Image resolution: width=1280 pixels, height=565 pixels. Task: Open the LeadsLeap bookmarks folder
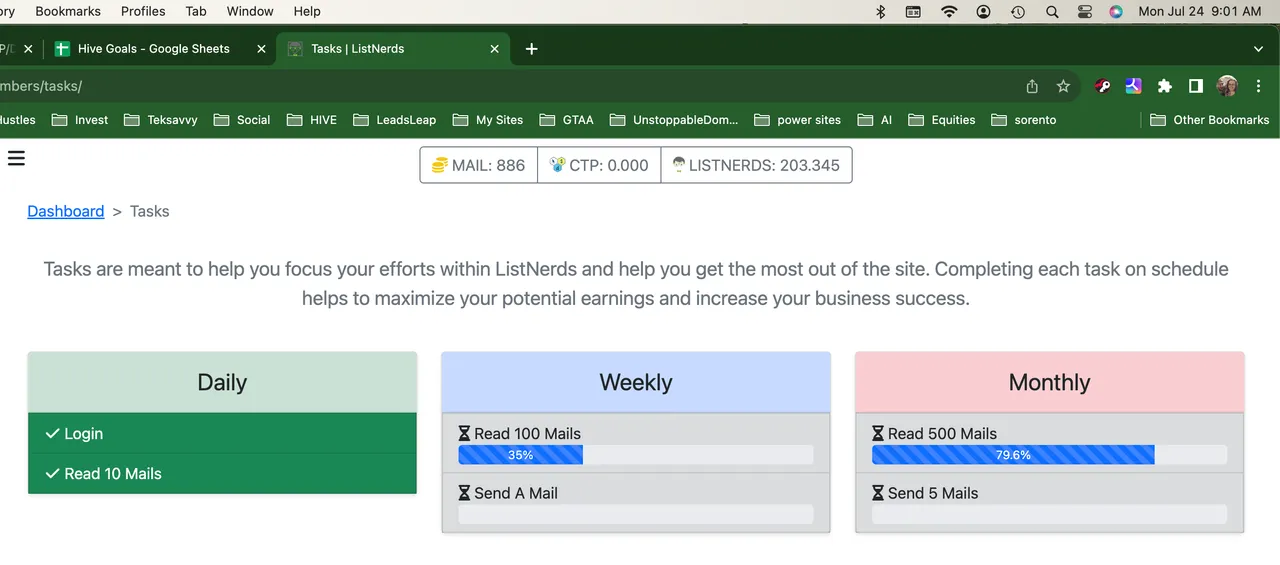395,120
